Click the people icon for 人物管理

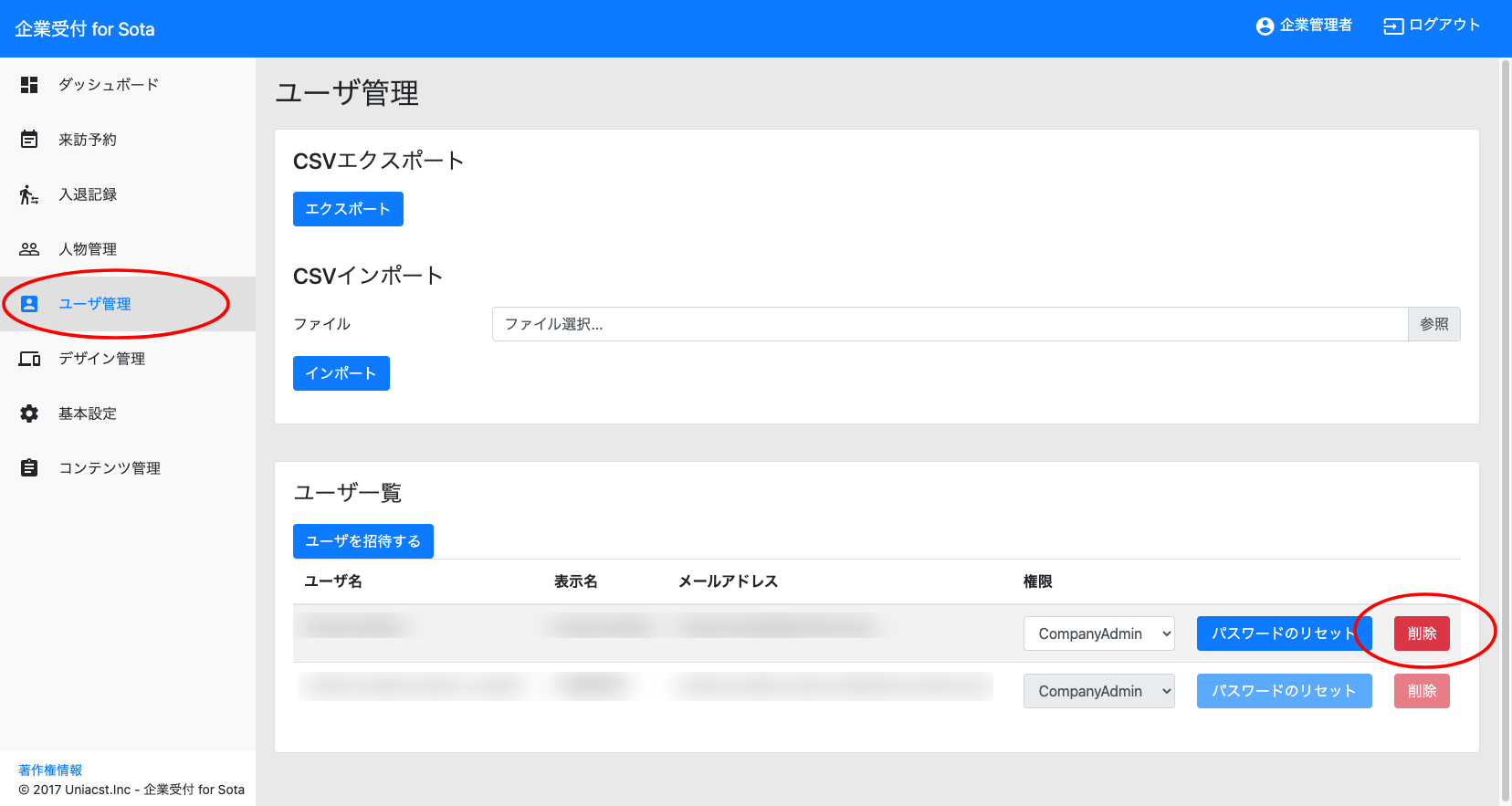[29, 249]
